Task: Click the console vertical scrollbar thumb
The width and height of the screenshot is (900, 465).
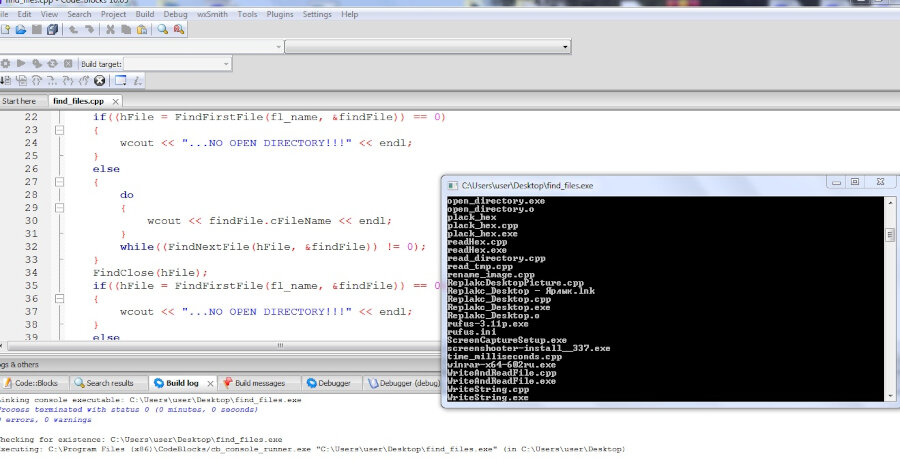Action: click(890, 235)
